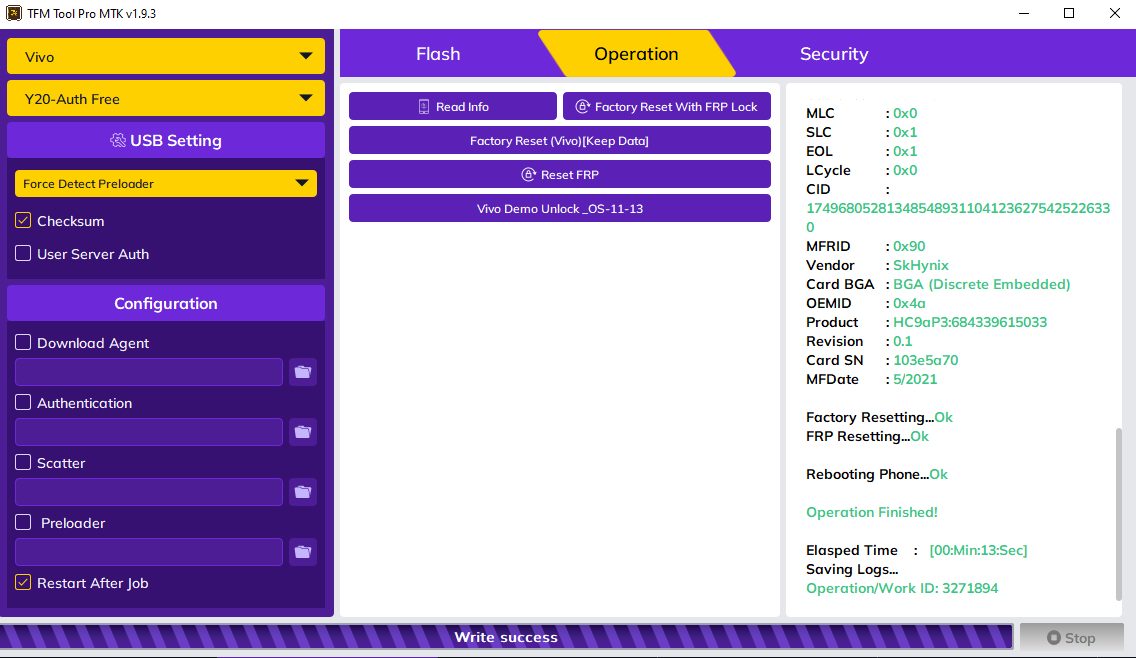Viewport: 1136px width, 658px height.
Task: Click Vivo Demo Unlock _OS-11-13 button
Action: pos(559,209)
